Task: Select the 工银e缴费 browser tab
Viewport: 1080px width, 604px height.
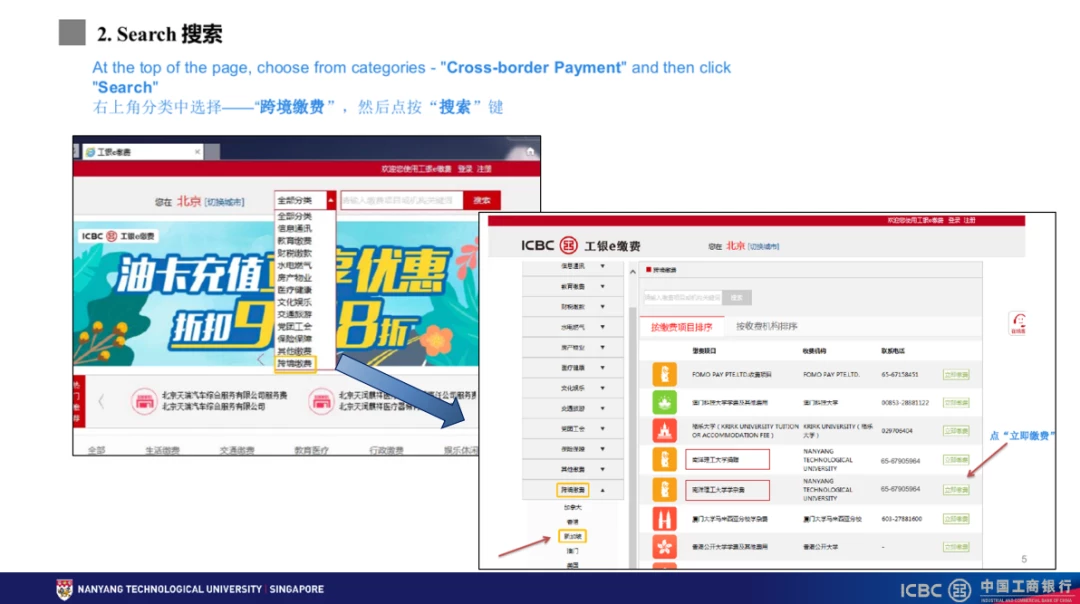Action: point(141,152)
